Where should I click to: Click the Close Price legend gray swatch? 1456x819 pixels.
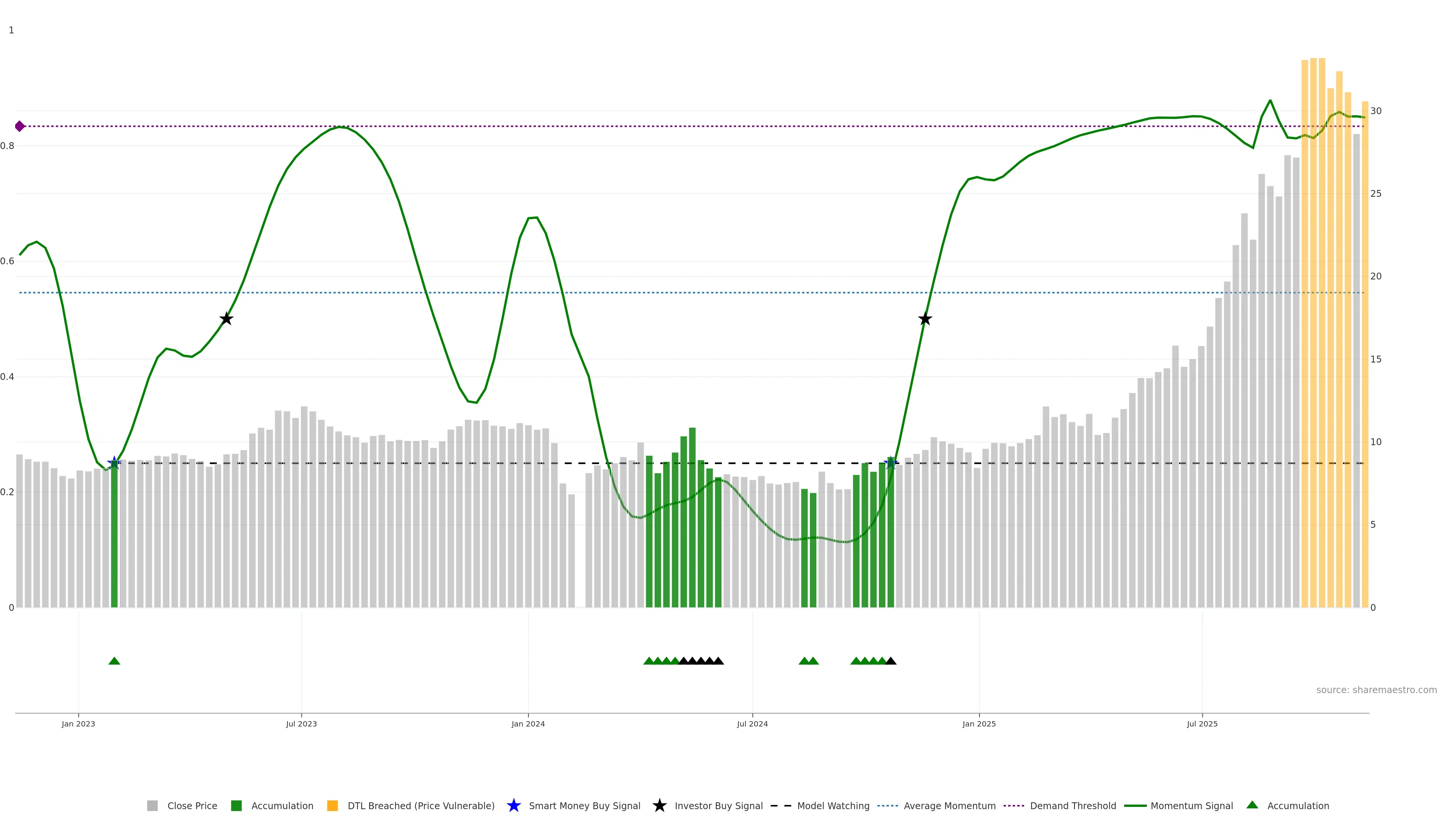click(152, 805)
